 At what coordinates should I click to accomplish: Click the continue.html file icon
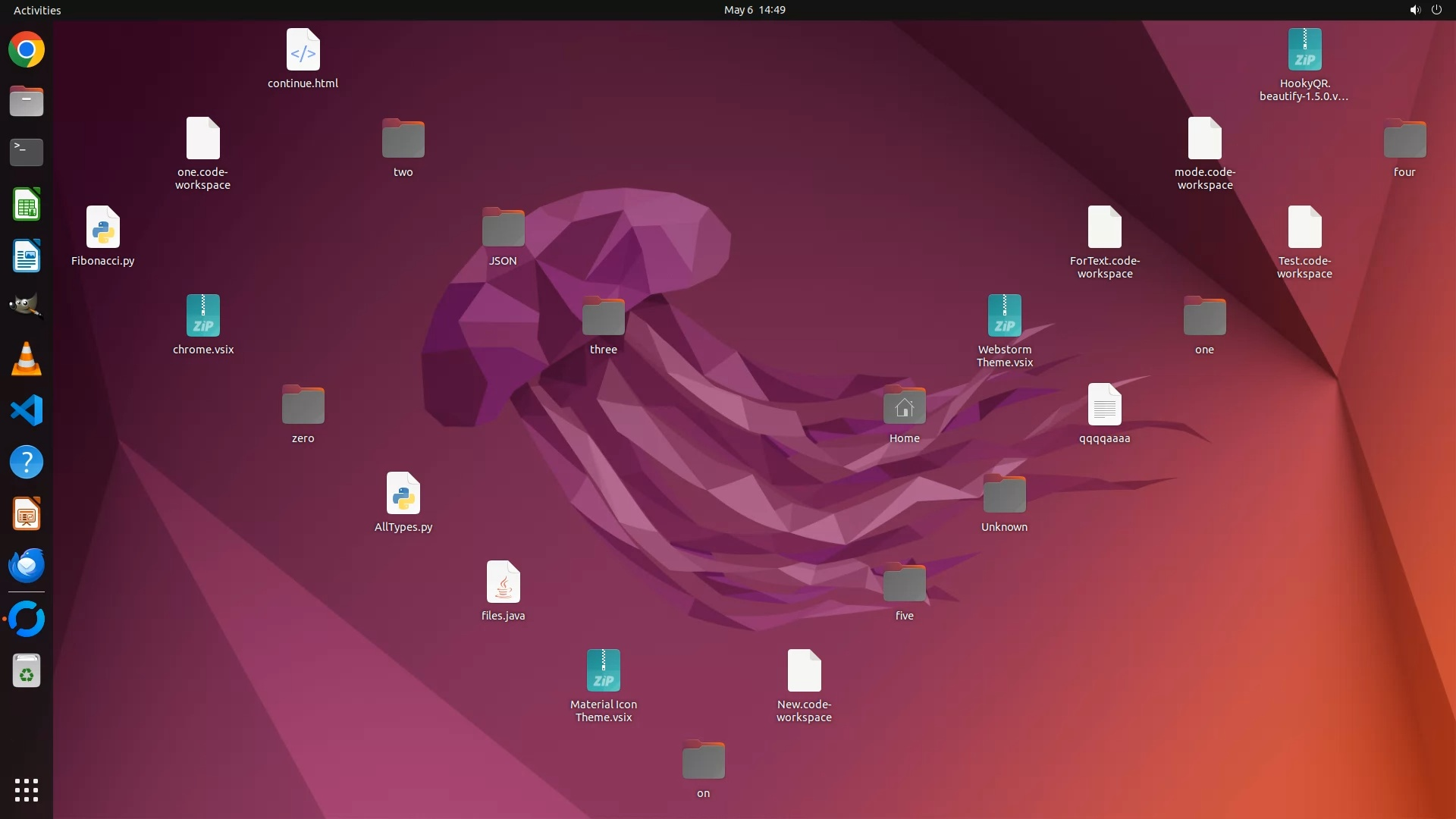303,50
